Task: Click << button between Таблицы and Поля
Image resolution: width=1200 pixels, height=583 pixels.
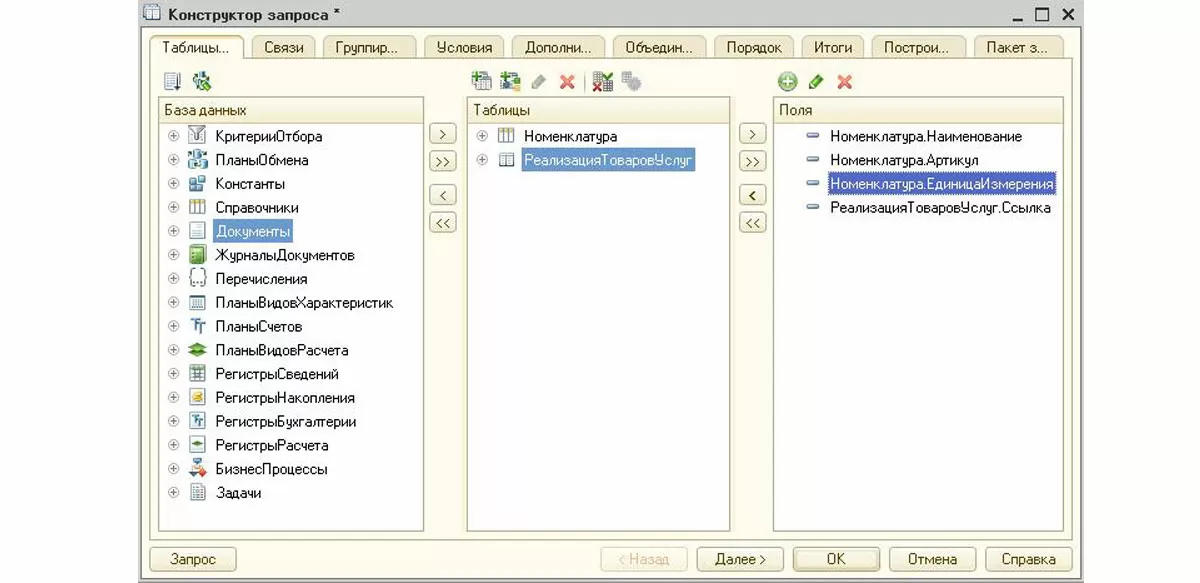Action: [x=752, y=222]
